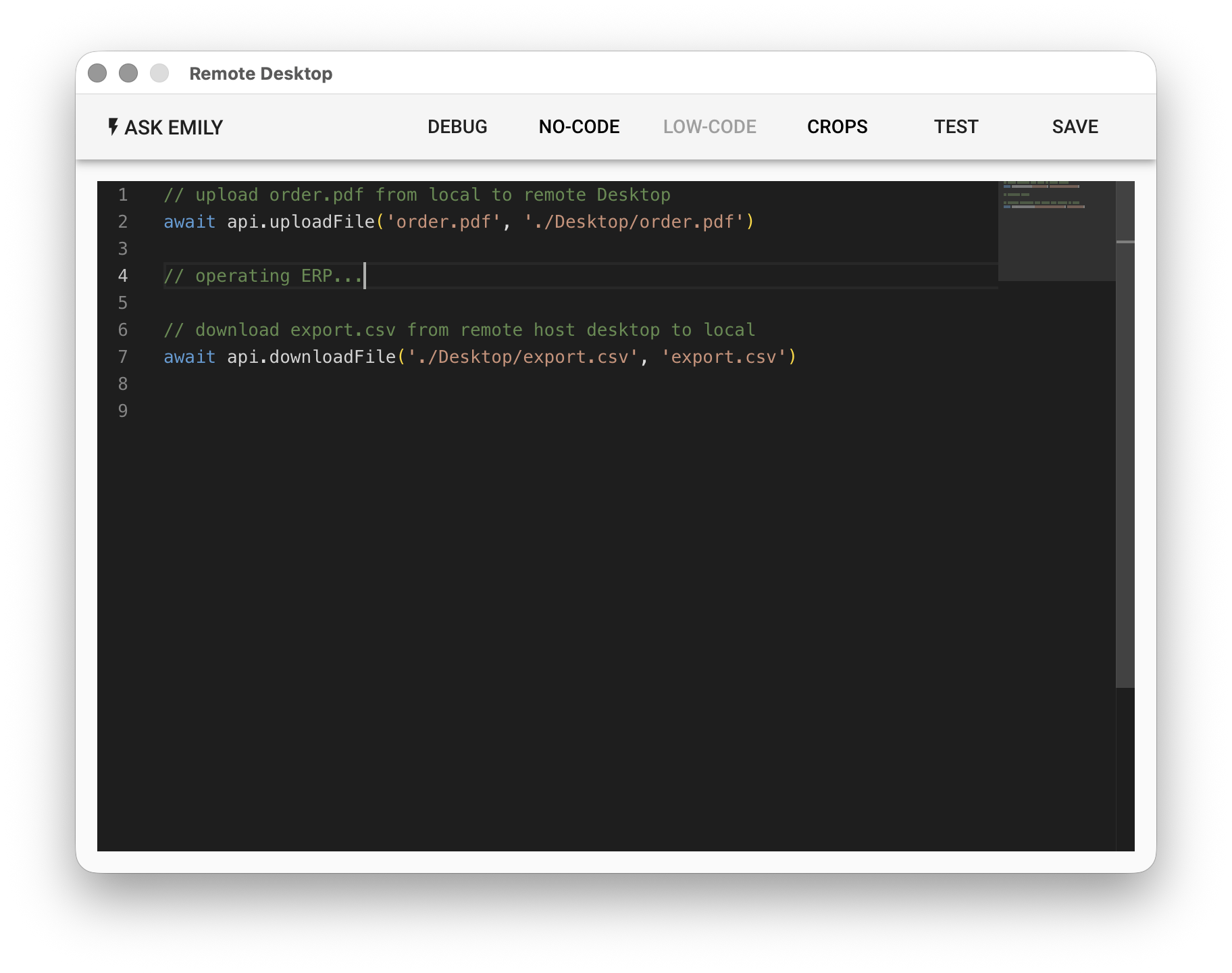This screenshot has height=973, width=1232.
Task: Select the LOW-CODE tab
Action: coord(709,127)
